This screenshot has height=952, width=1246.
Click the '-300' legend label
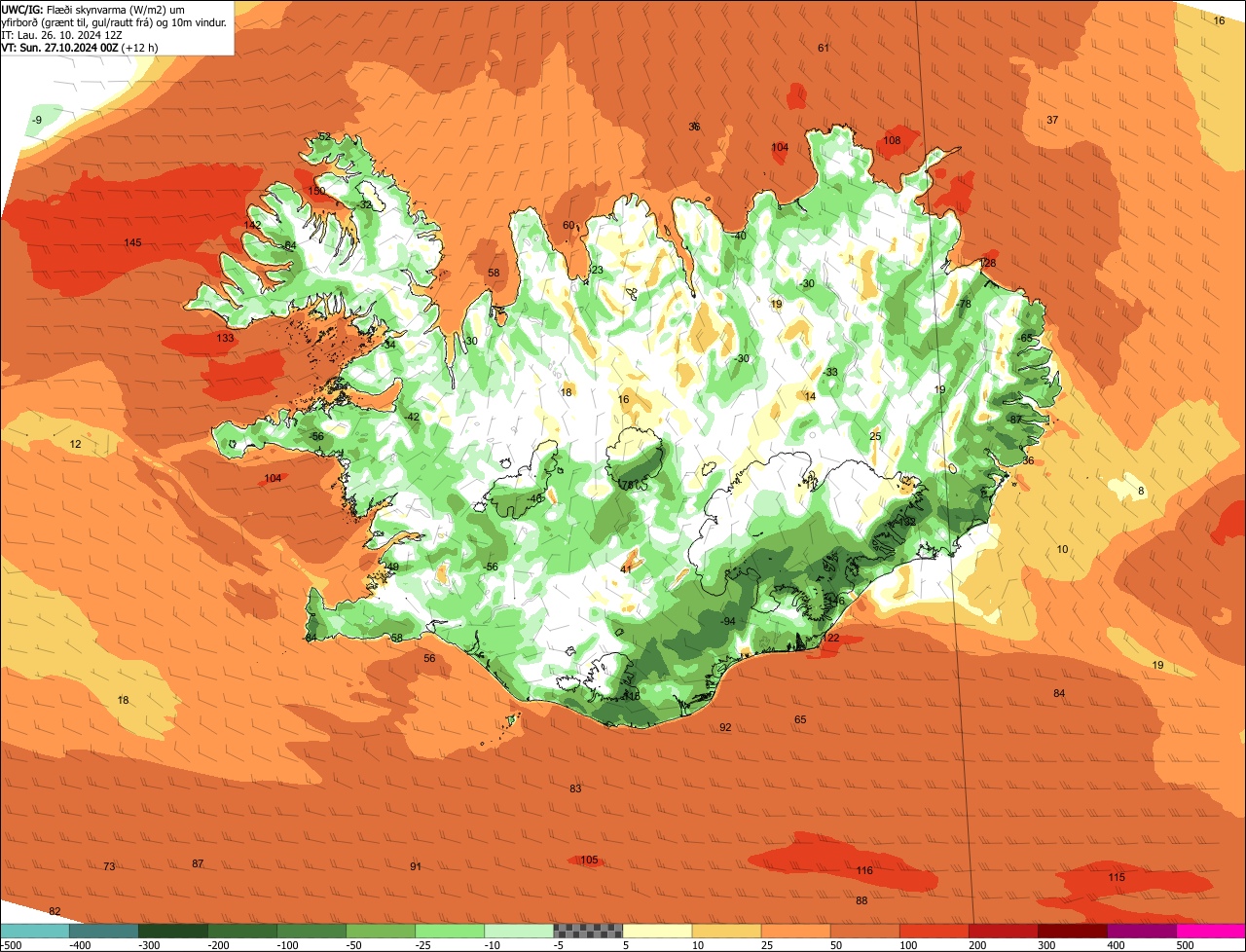(148, 945)
